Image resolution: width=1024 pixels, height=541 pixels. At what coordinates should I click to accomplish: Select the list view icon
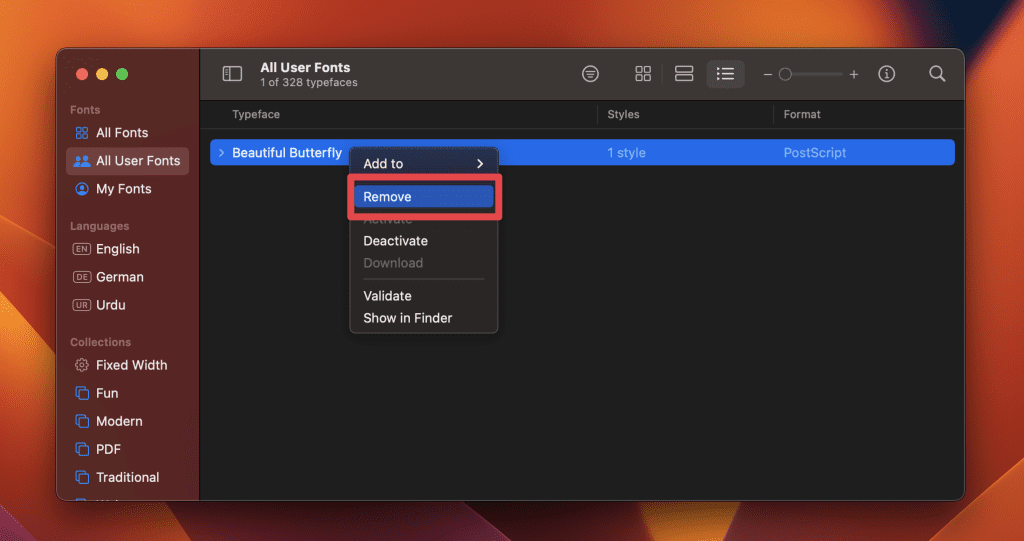(726, 74)
